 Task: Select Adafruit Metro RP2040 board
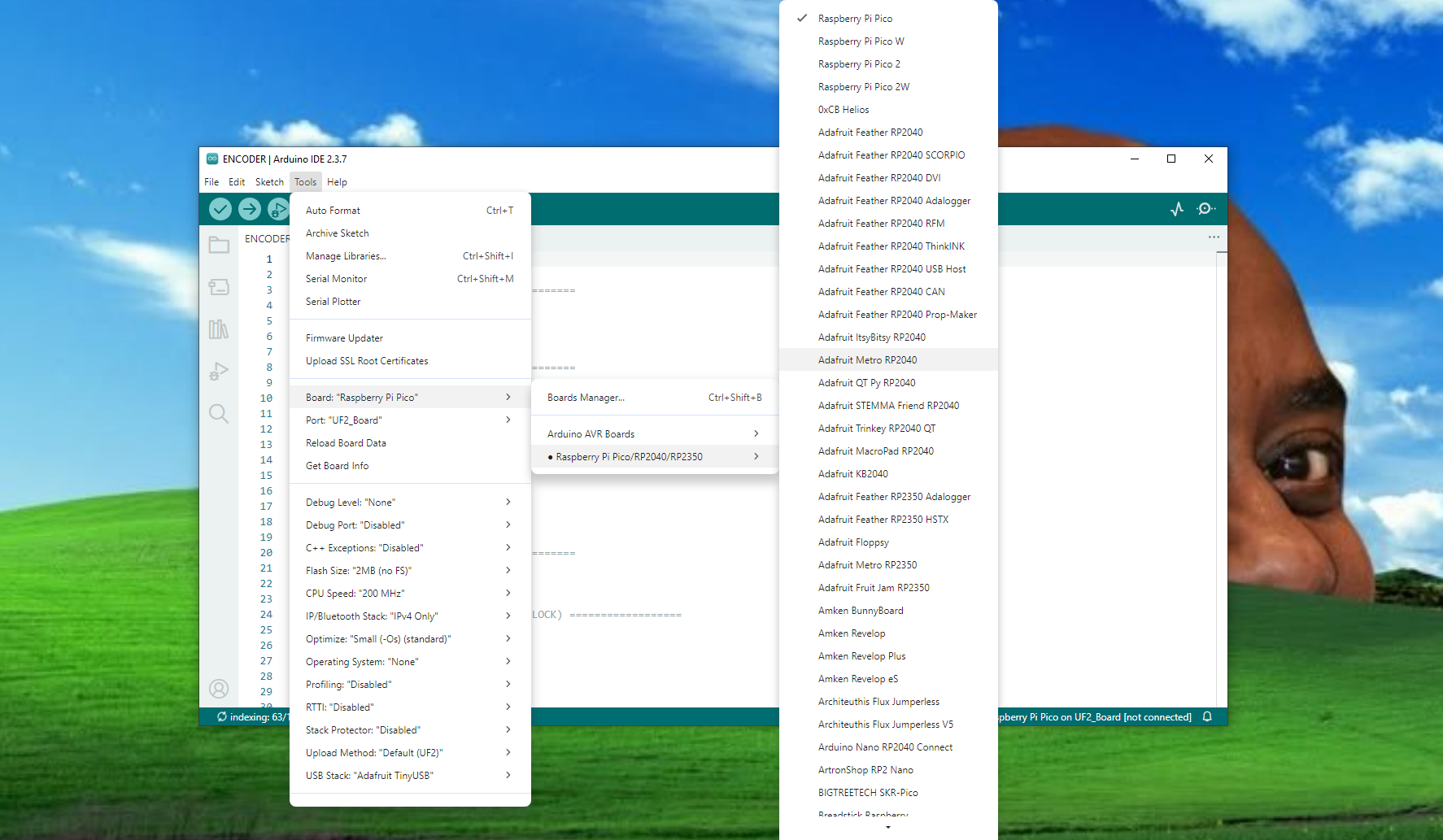(x=888, y=360)
